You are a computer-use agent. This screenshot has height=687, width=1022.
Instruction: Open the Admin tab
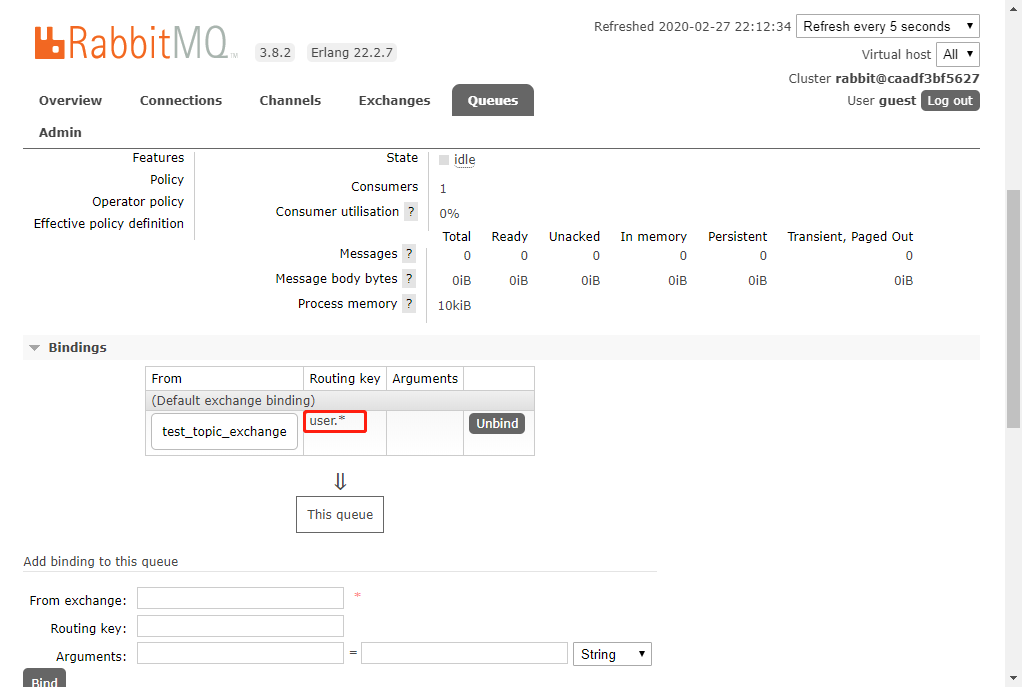click(60, 132)
